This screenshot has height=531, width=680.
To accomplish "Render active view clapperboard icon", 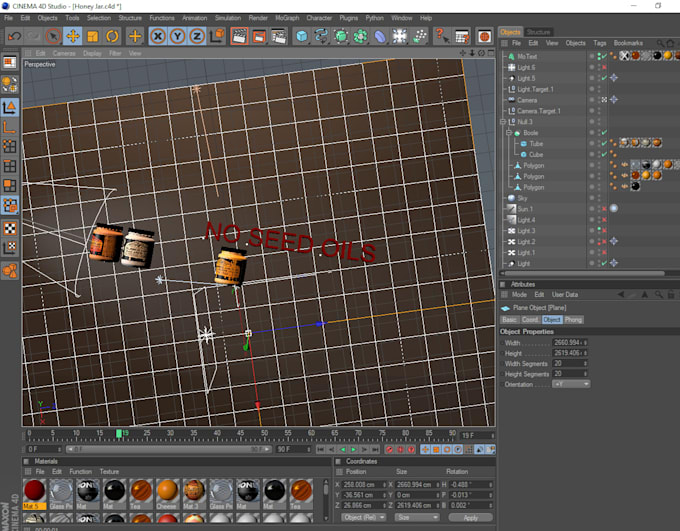I will pos(239,36).
